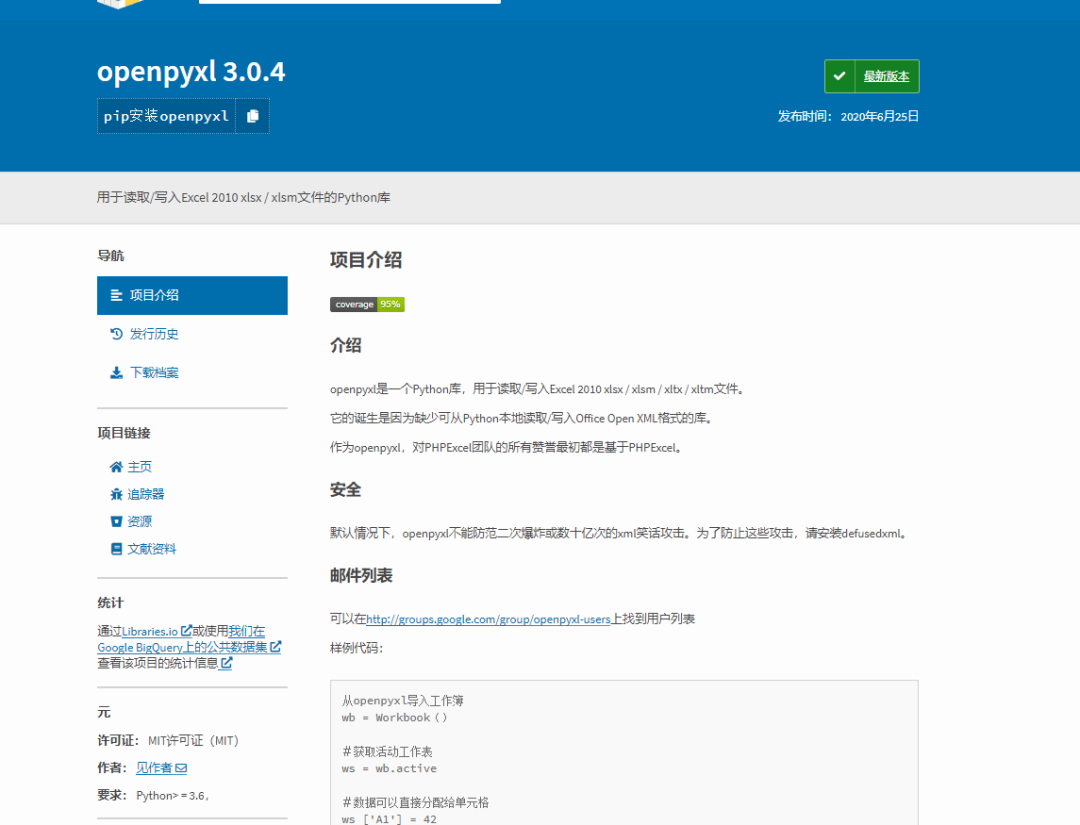Click the sentence mentioning PHPExcel team
1080x825 pixels.
coord(507,448)
